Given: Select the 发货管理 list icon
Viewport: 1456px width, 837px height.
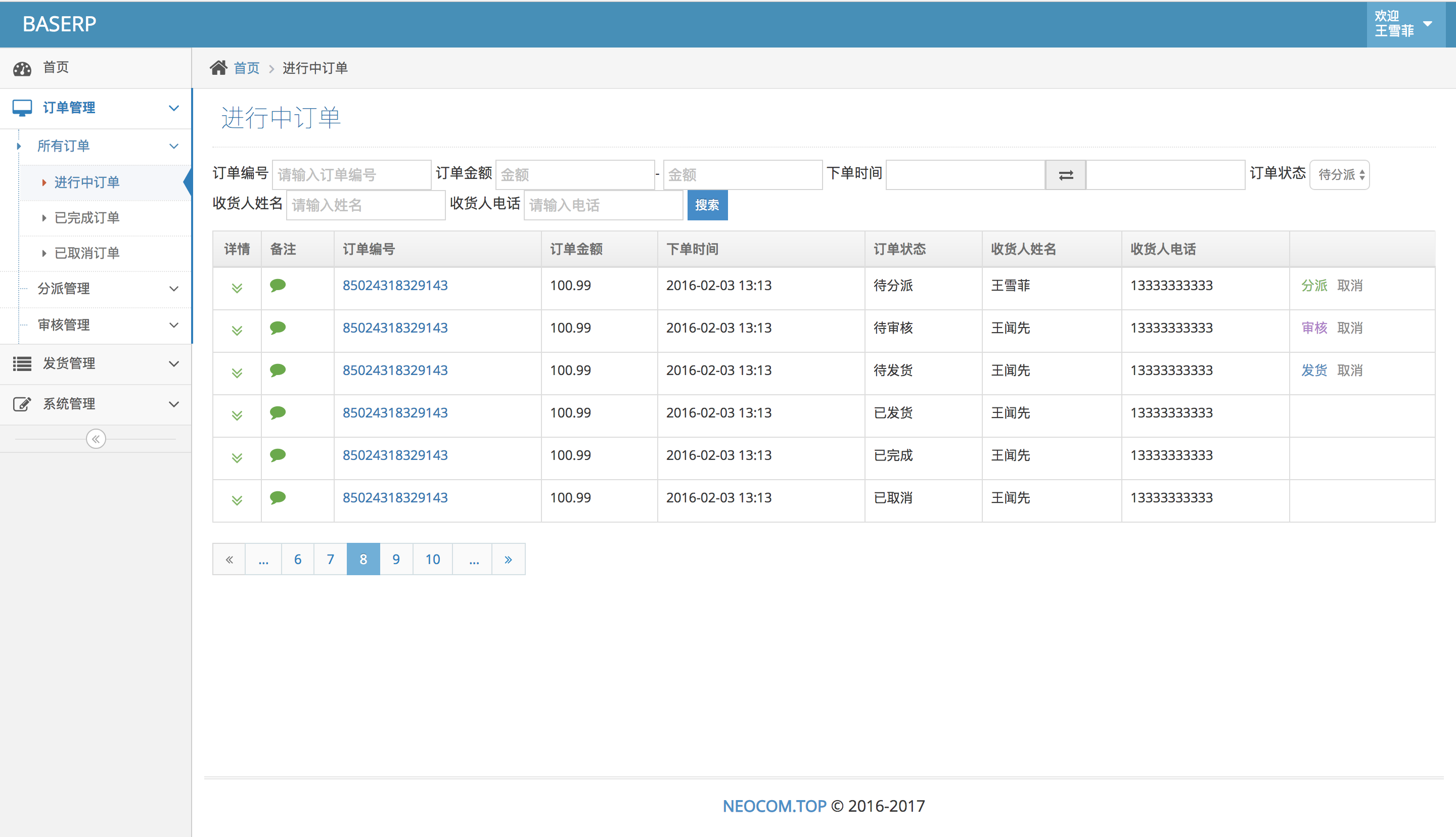Looking at the screenshot, I should coord(22,363).
